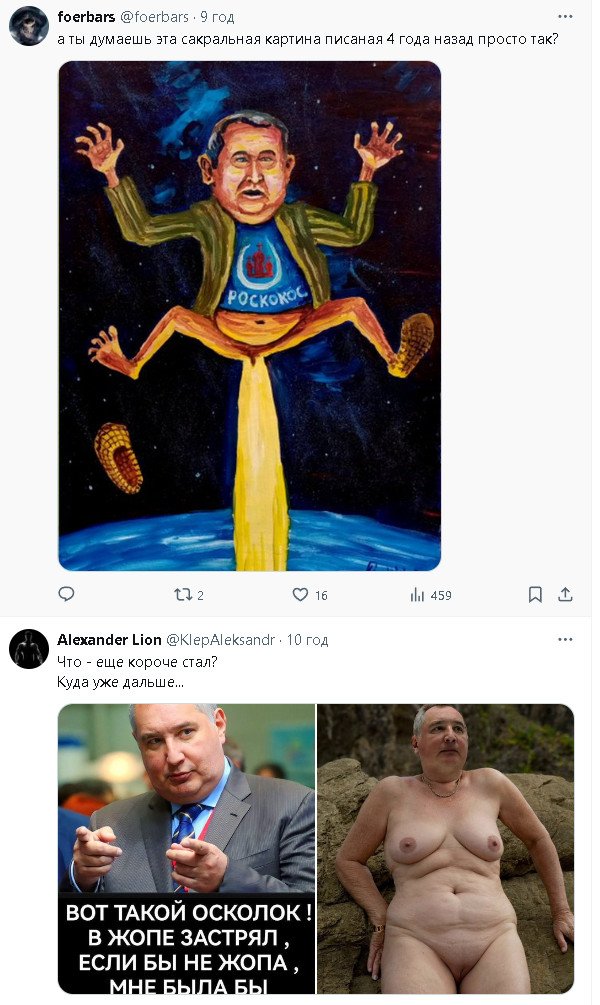Retweet the foerbars post
Viewport: 600px width, 1005px height.
tap(183, 594)
